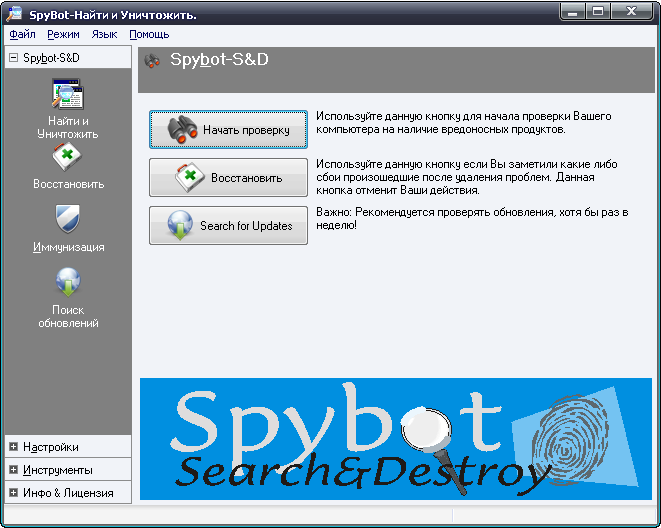Open the Найти и Уничтожить sidebar icon
This screenshot has width=661, height=528.
[67, 96]
